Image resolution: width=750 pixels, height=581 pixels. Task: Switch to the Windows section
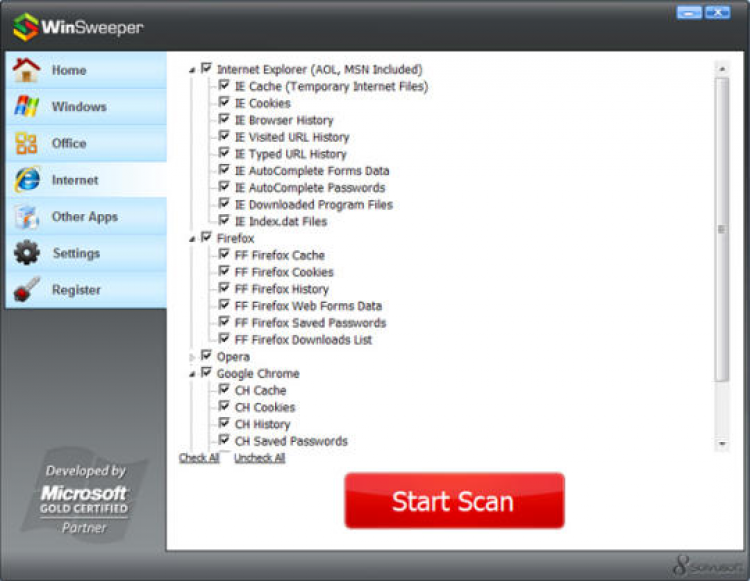point(86,106)
